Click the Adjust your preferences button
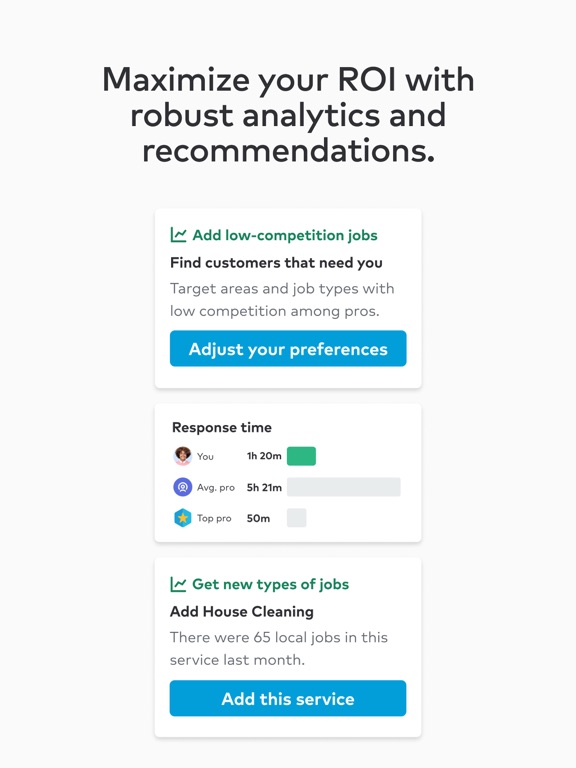The height and width of the screenshot is (768, 576). [x=288, y=348]
